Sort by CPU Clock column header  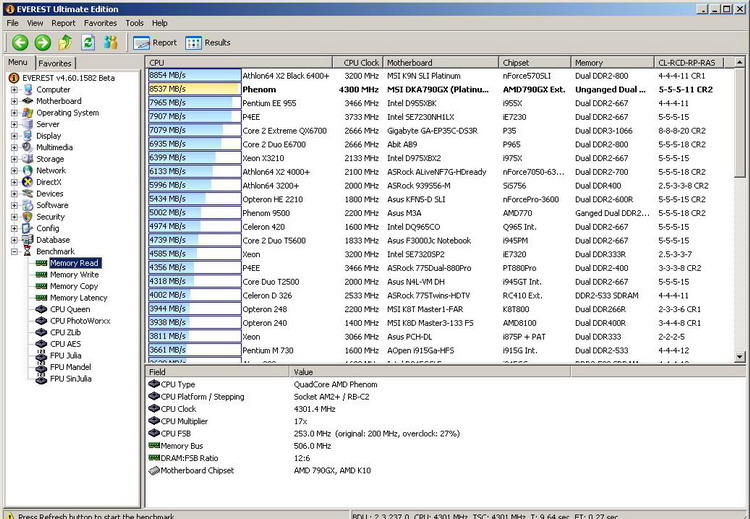[358, 62]
